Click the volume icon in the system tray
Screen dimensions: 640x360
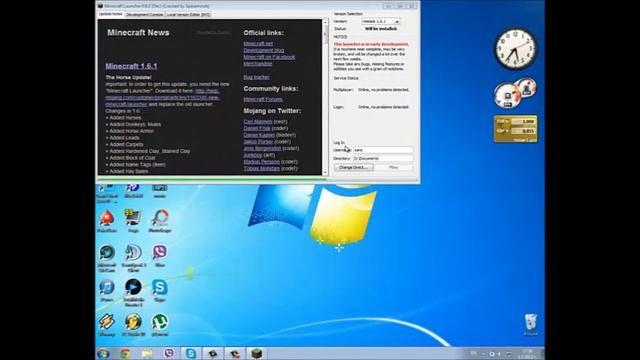tap(499, 354)
